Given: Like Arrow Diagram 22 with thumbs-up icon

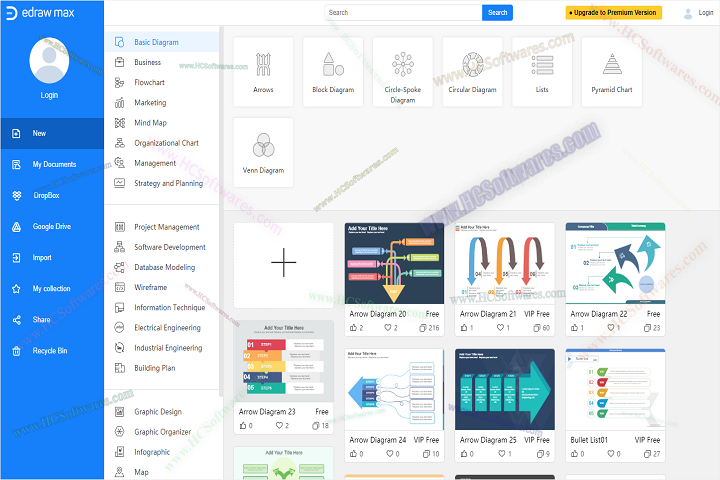Looking at the screenshot, I should [574, 328].
